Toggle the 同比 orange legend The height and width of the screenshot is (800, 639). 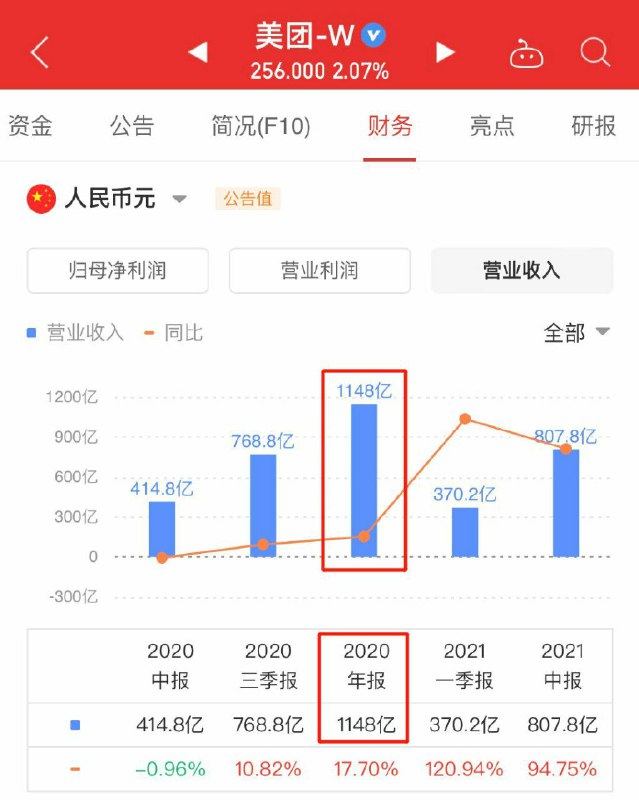coord(174,333)
